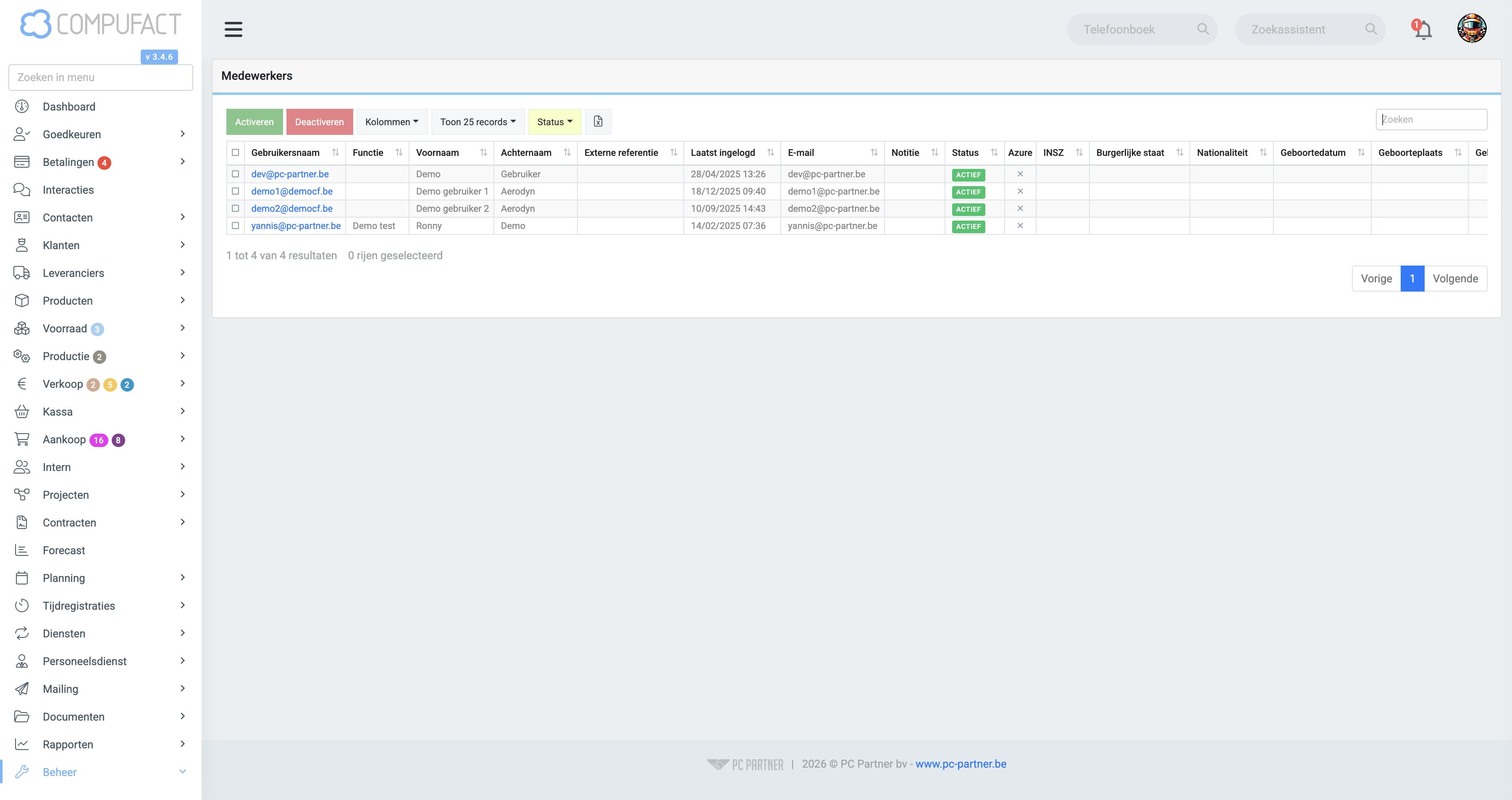Viewport: 1512px width, 800px height.
Task: Click the Interacties chat bubbles icon
Action: coord(22,190)
